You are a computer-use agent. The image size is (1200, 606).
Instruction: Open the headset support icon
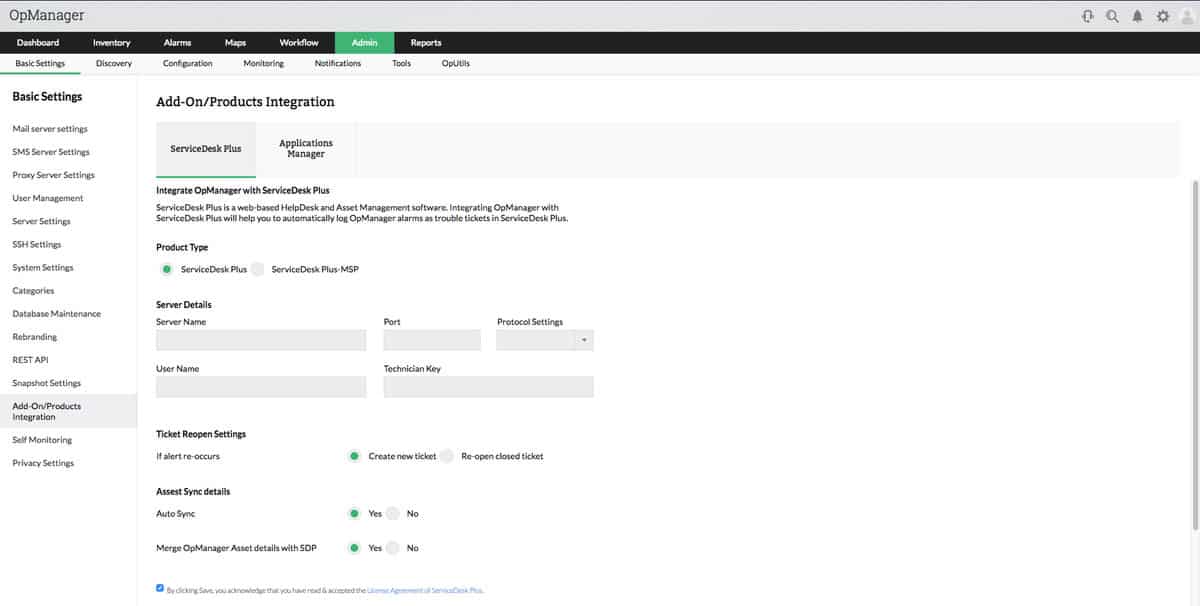point(1087,16)
